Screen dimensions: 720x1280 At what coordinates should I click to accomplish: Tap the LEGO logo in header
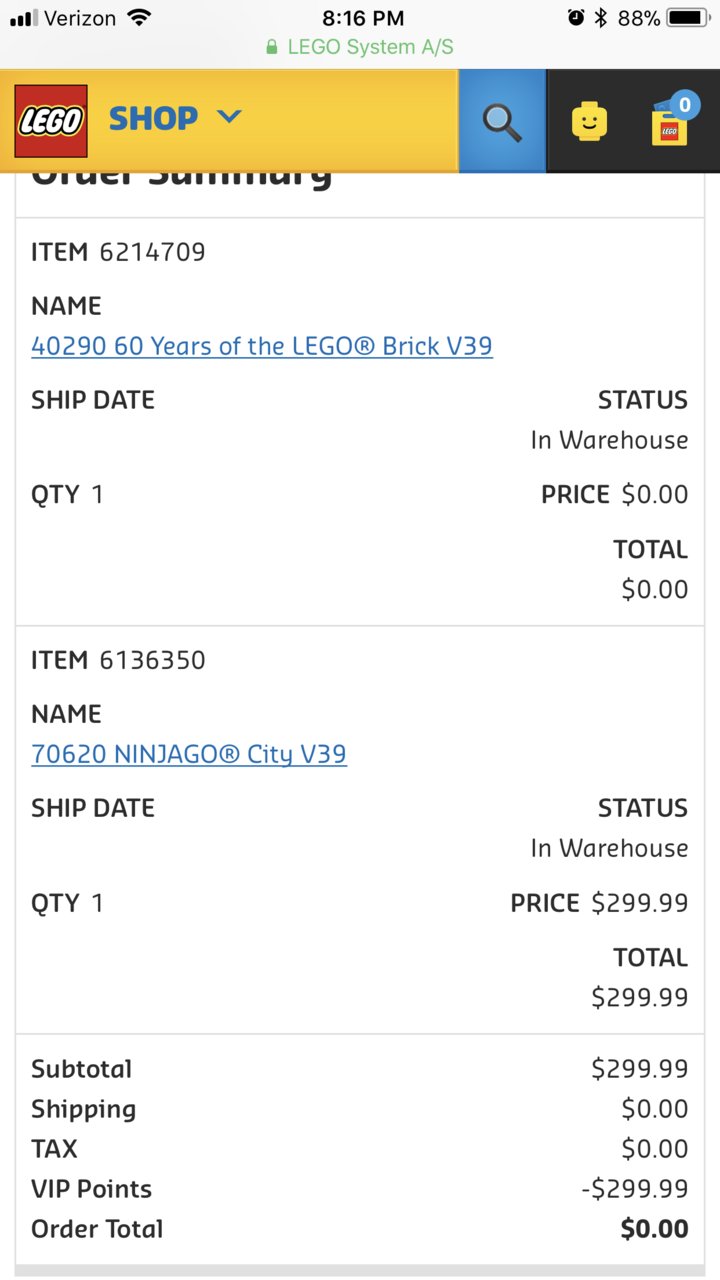click(51, 121)
